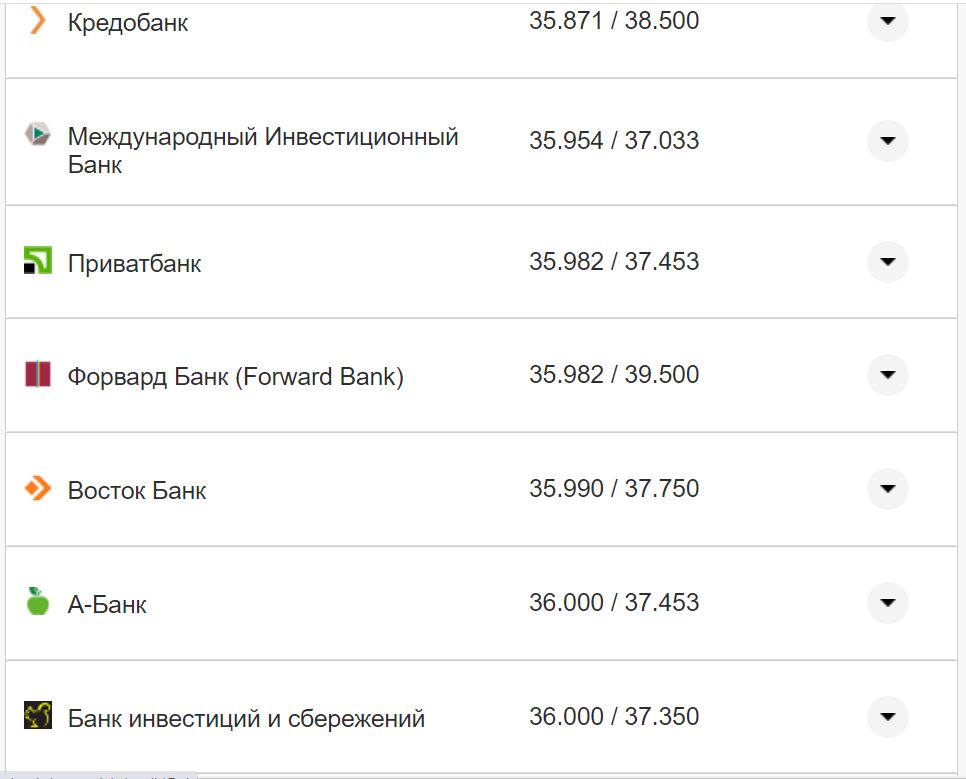Open the А-Банк dropdown arrow
Screen dimensions: 966x779
click(886, 602)
